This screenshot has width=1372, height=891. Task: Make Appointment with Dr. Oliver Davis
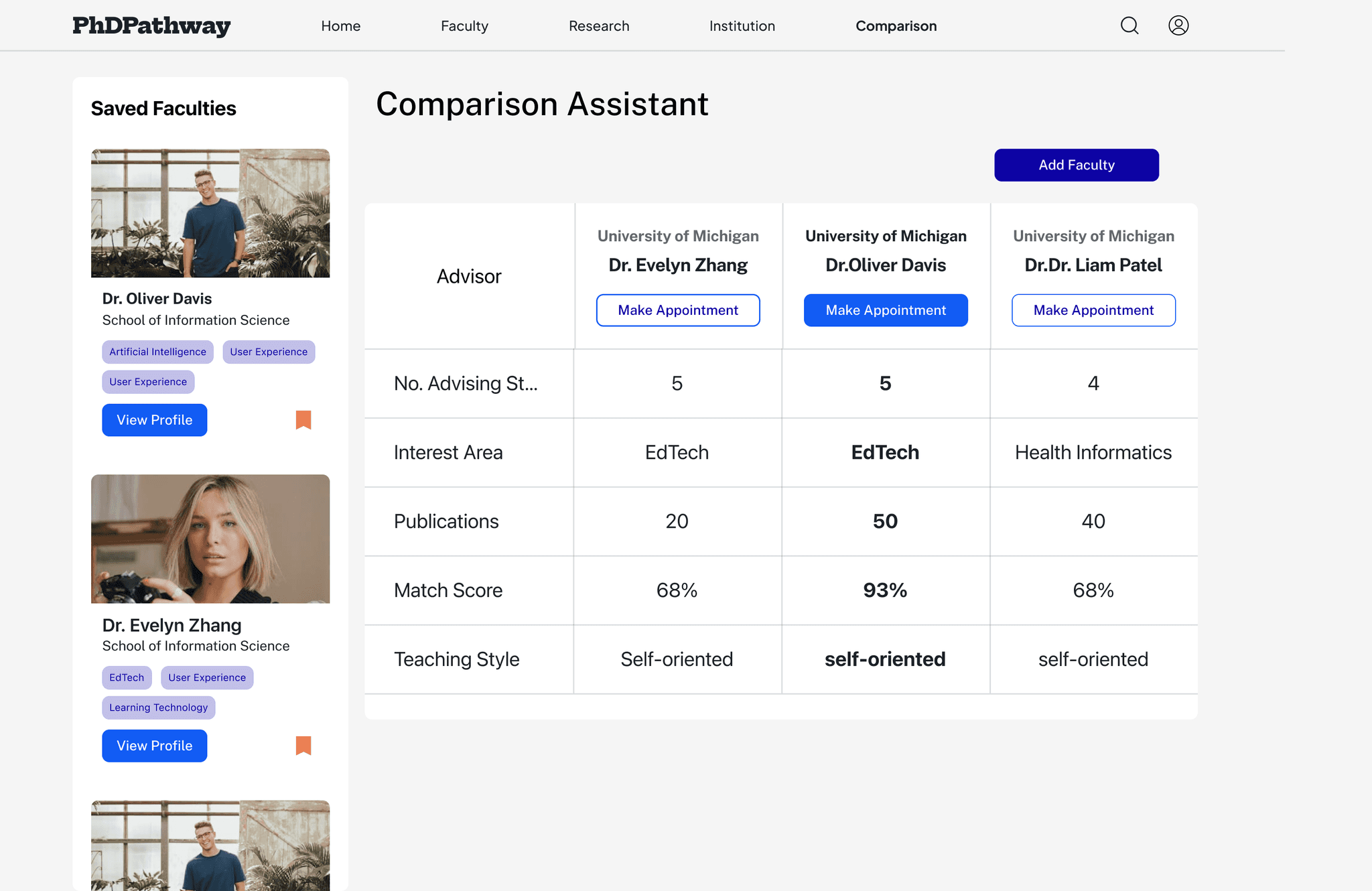point(886,310)
